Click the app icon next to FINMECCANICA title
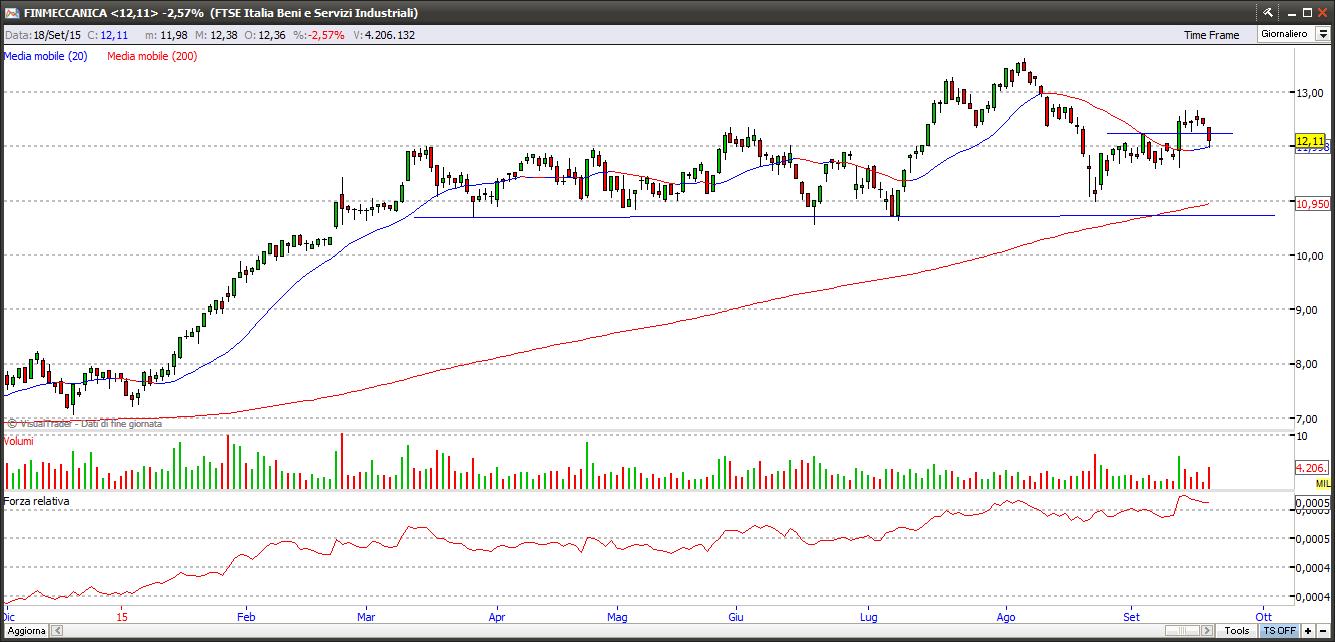This screenshot has width=1335, height=642. (11, 12)
